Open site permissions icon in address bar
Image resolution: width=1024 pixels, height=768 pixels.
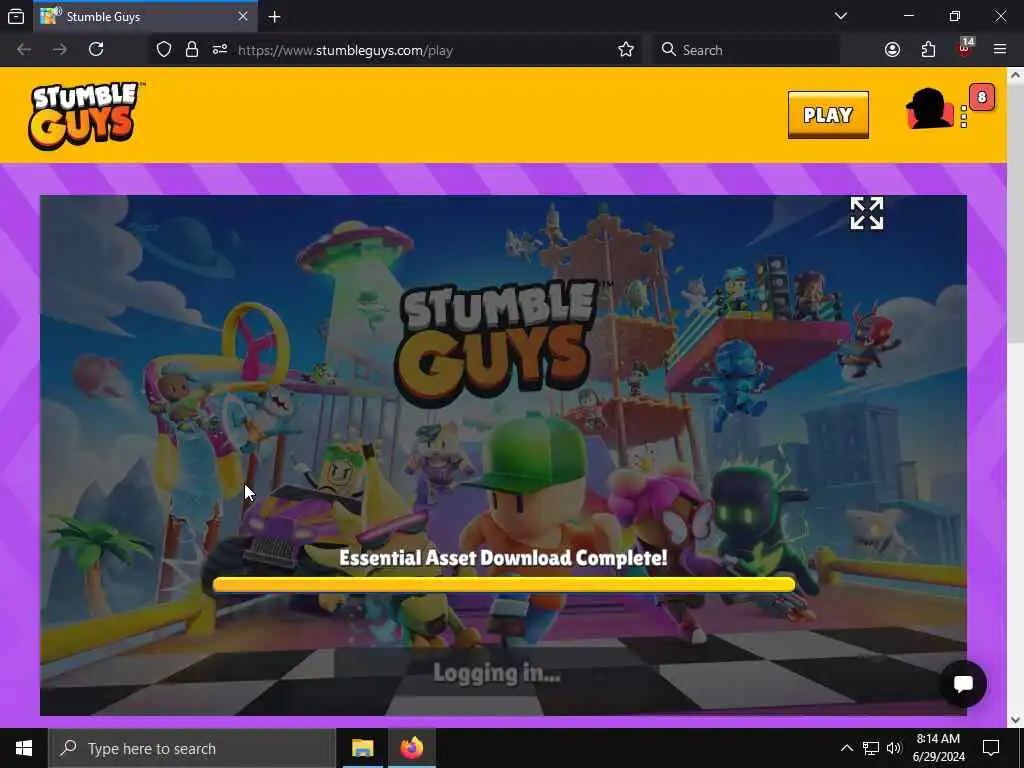pyautogui.click(x=219, y=50)
